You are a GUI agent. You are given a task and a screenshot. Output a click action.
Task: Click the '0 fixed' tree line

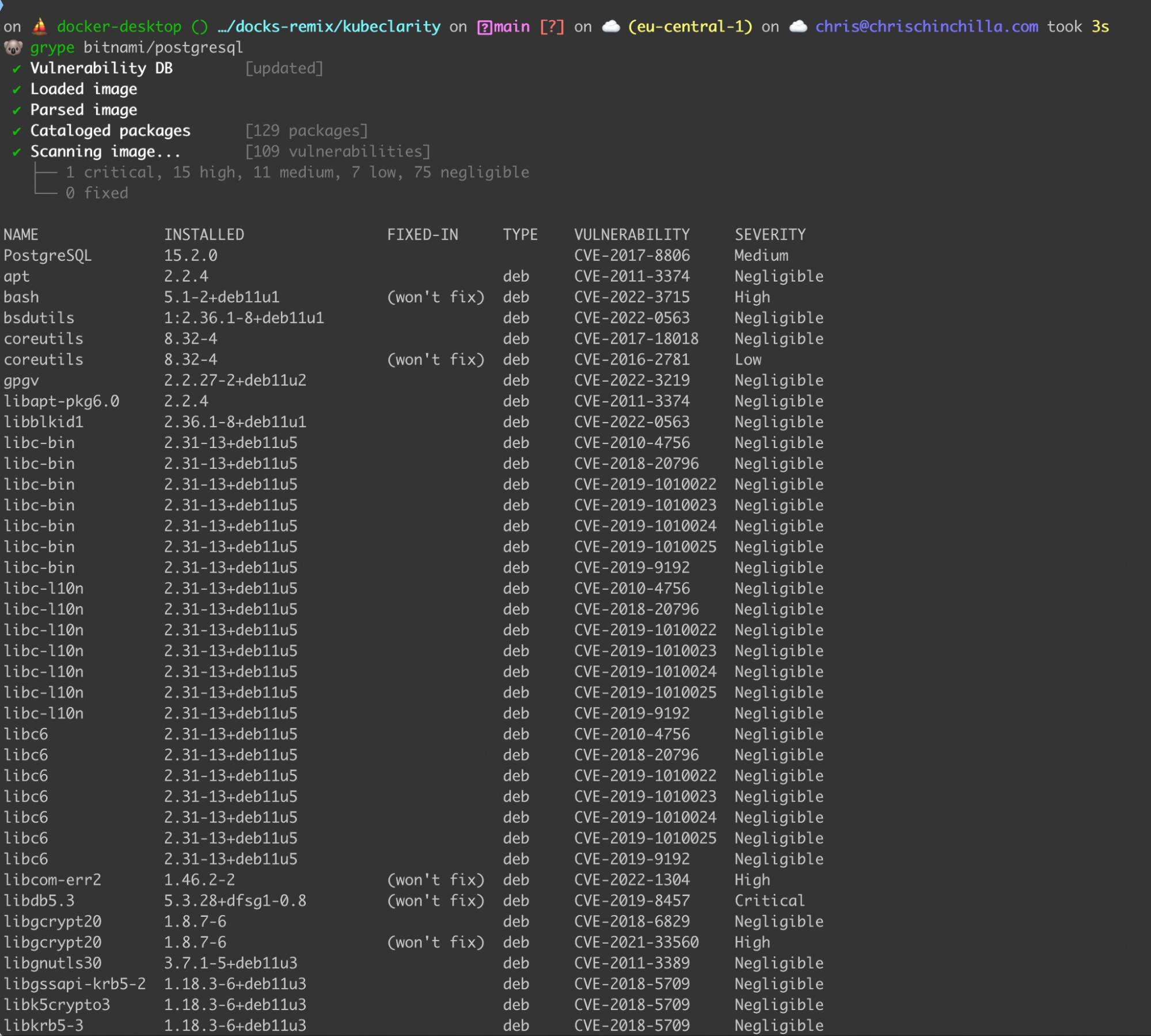(x=96, y=193)
